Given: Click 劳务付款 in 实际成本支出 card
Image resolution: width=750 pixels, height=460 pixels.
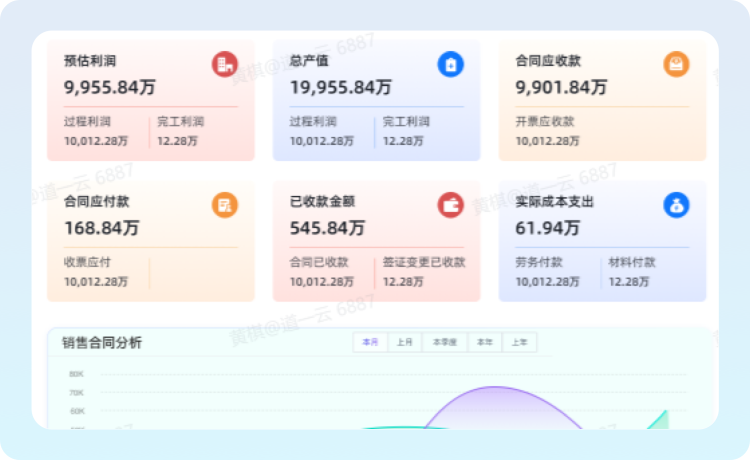Looking at the screenshot, I should point(539,263).
